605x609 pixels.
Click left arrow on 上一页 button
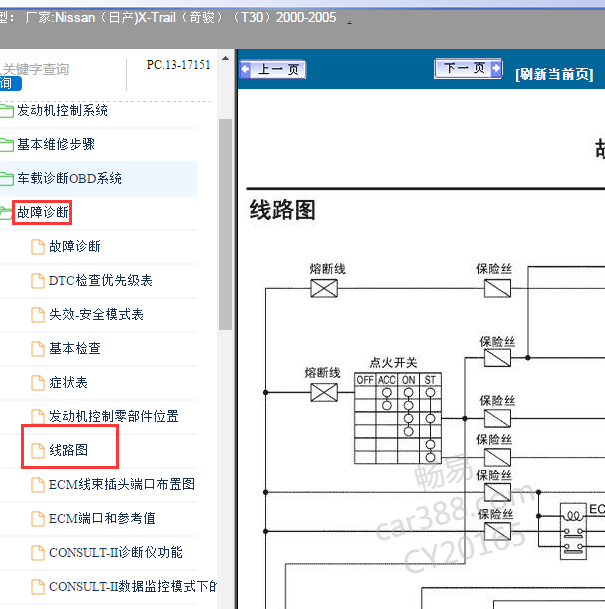click(245, 70)
